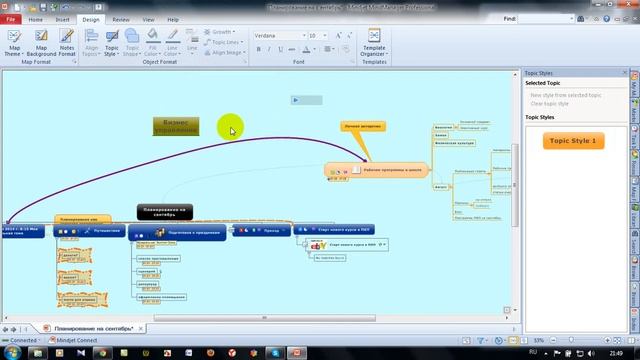Toggle strikethrough formatting
Viewport: 640px width, 360px height.
click(292, 49)
